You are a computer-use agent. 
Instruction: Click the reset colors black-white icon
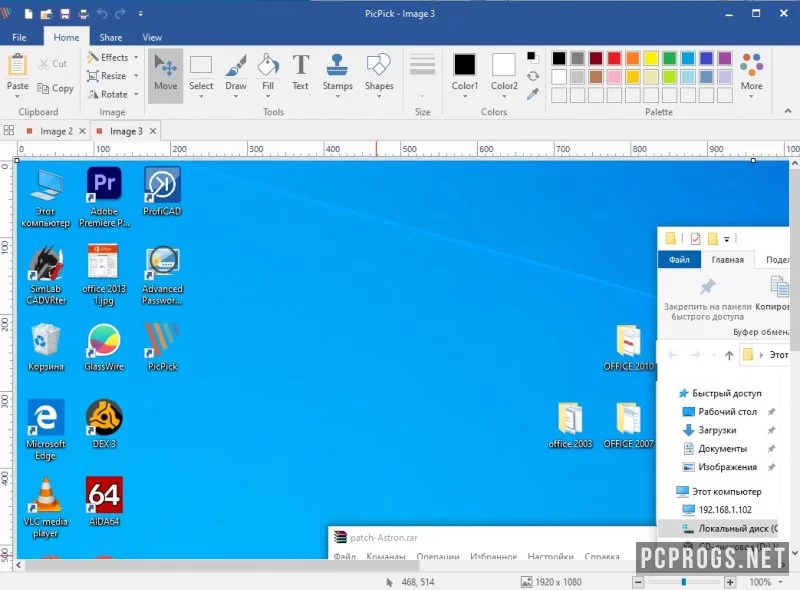(x=532, y=56)
